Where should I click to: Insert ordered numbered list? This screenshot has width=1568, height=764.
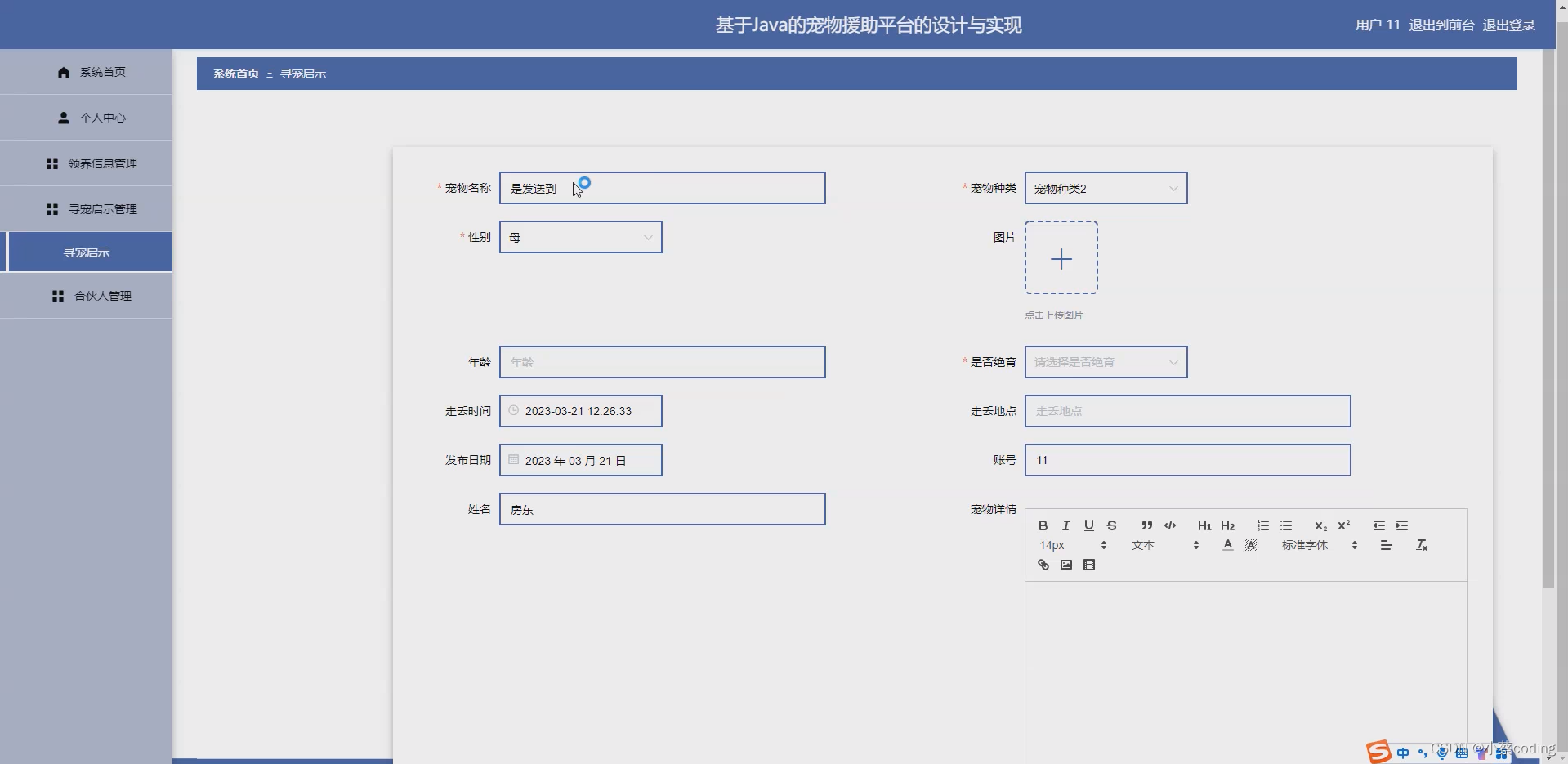(x=1262, y=525)
